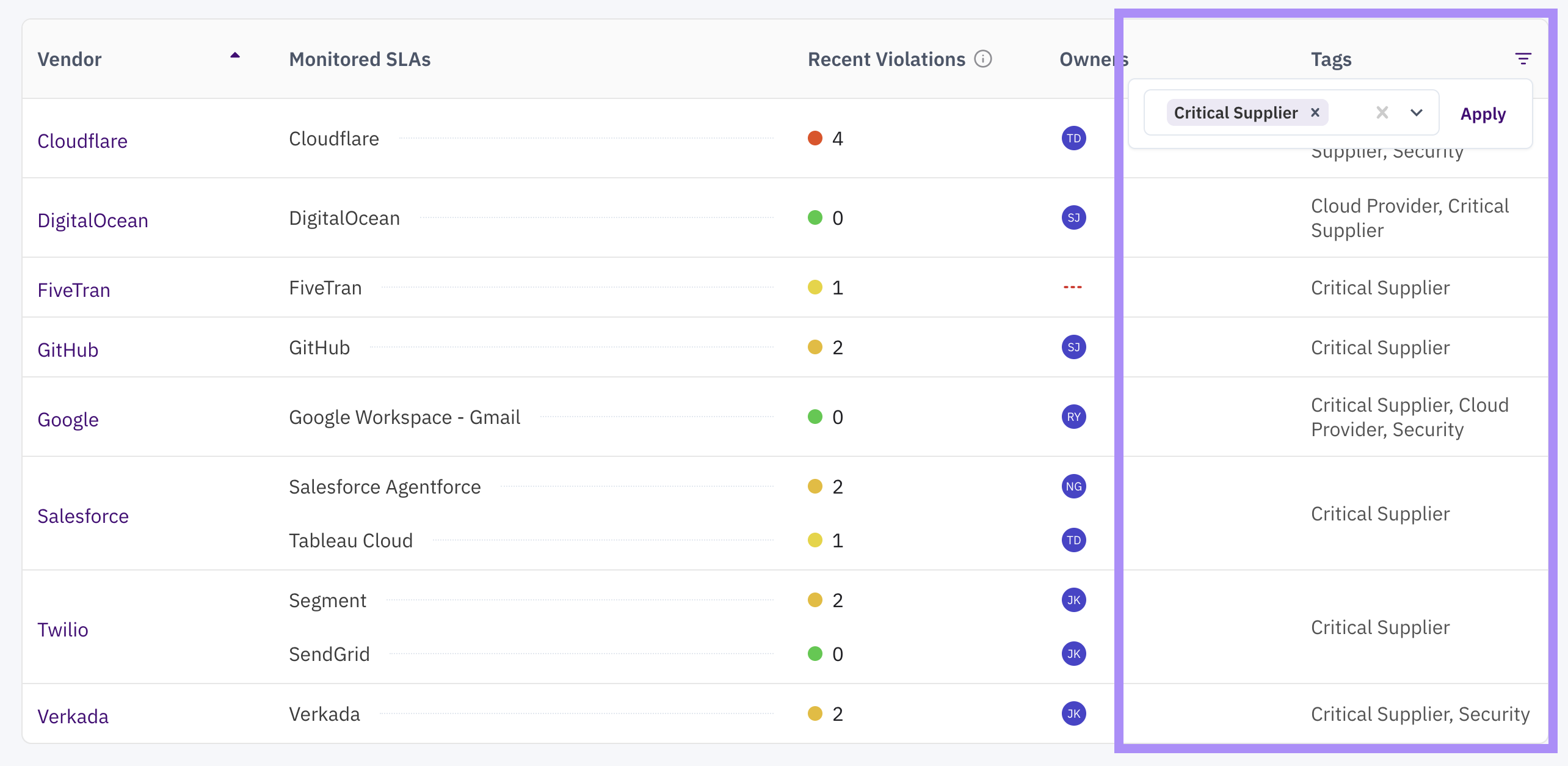Click the TD owner avatar for Cloudflare
1568x766 pixels.
tap(1073, 138)
